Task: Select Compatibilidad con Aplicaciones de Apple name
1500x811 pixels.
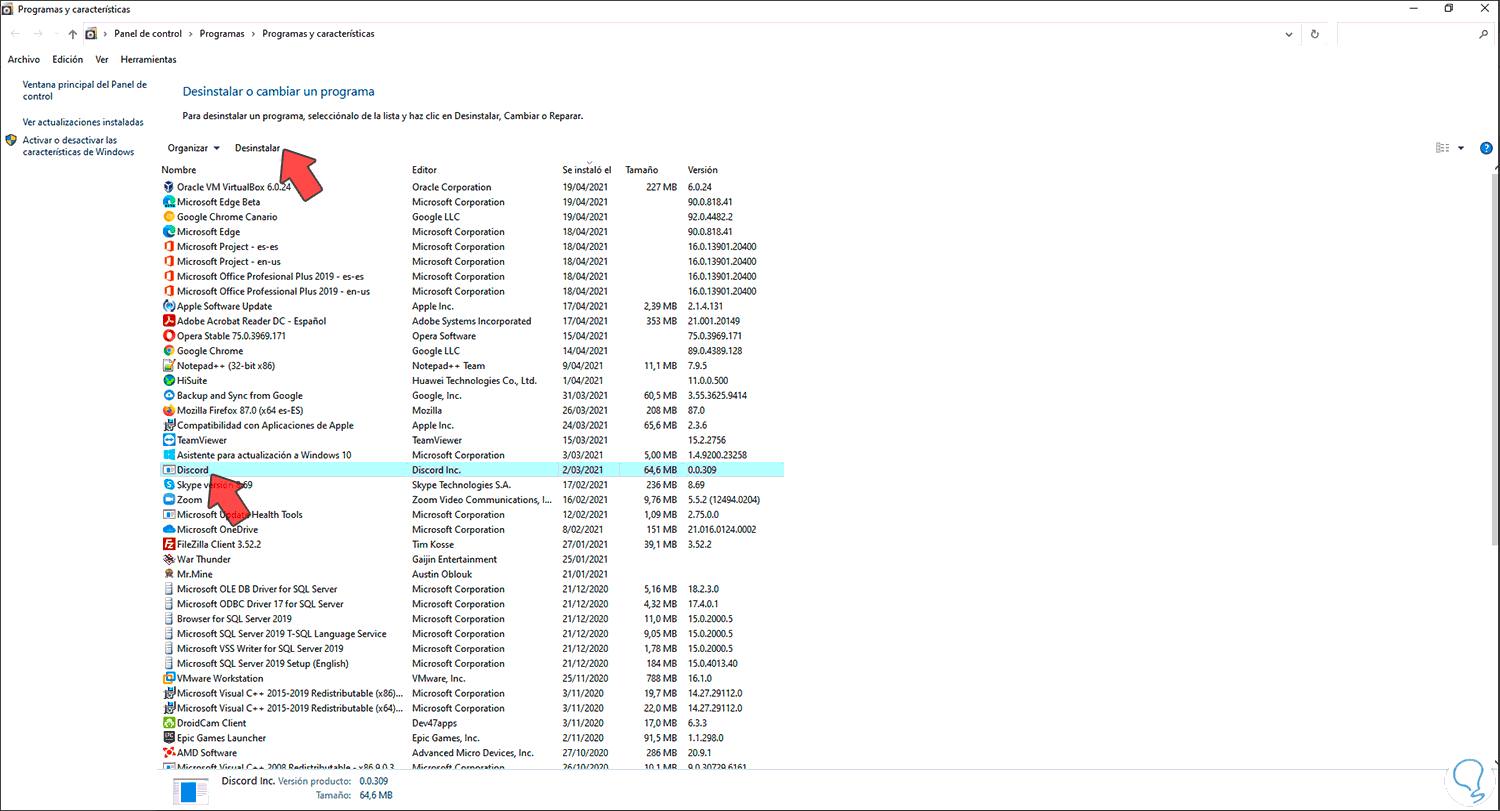Action: pos(266,425)
